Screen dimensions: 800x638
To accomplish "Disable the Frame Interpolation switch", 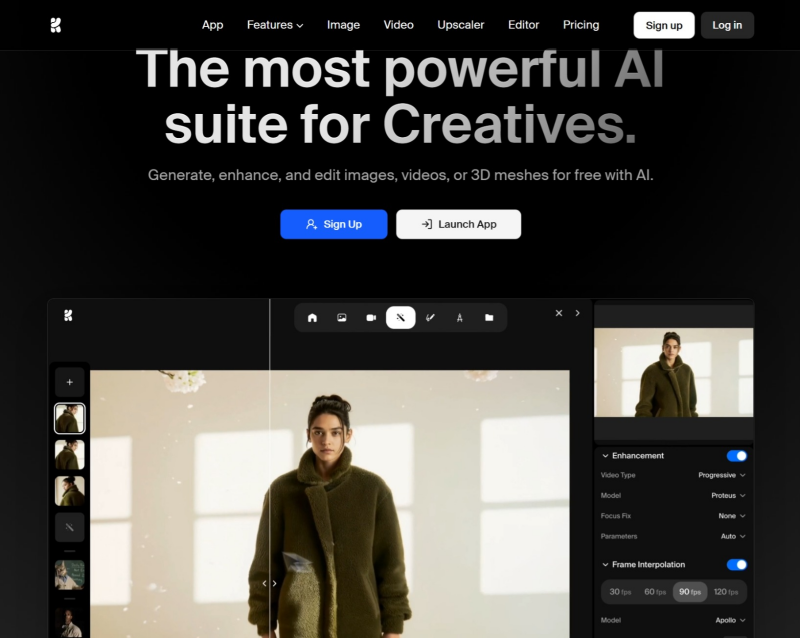I will click(x=736, y=565).
